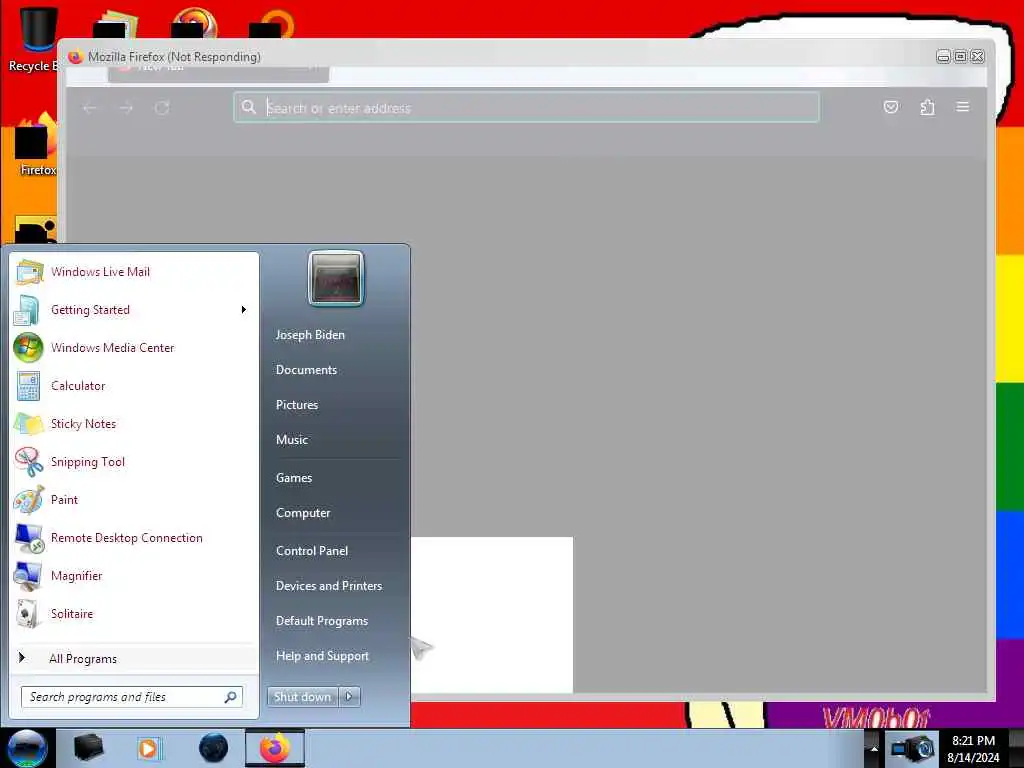1024x768 pixels.
Task: Click the black folder taskbar icon
Action: pos(89,748)
